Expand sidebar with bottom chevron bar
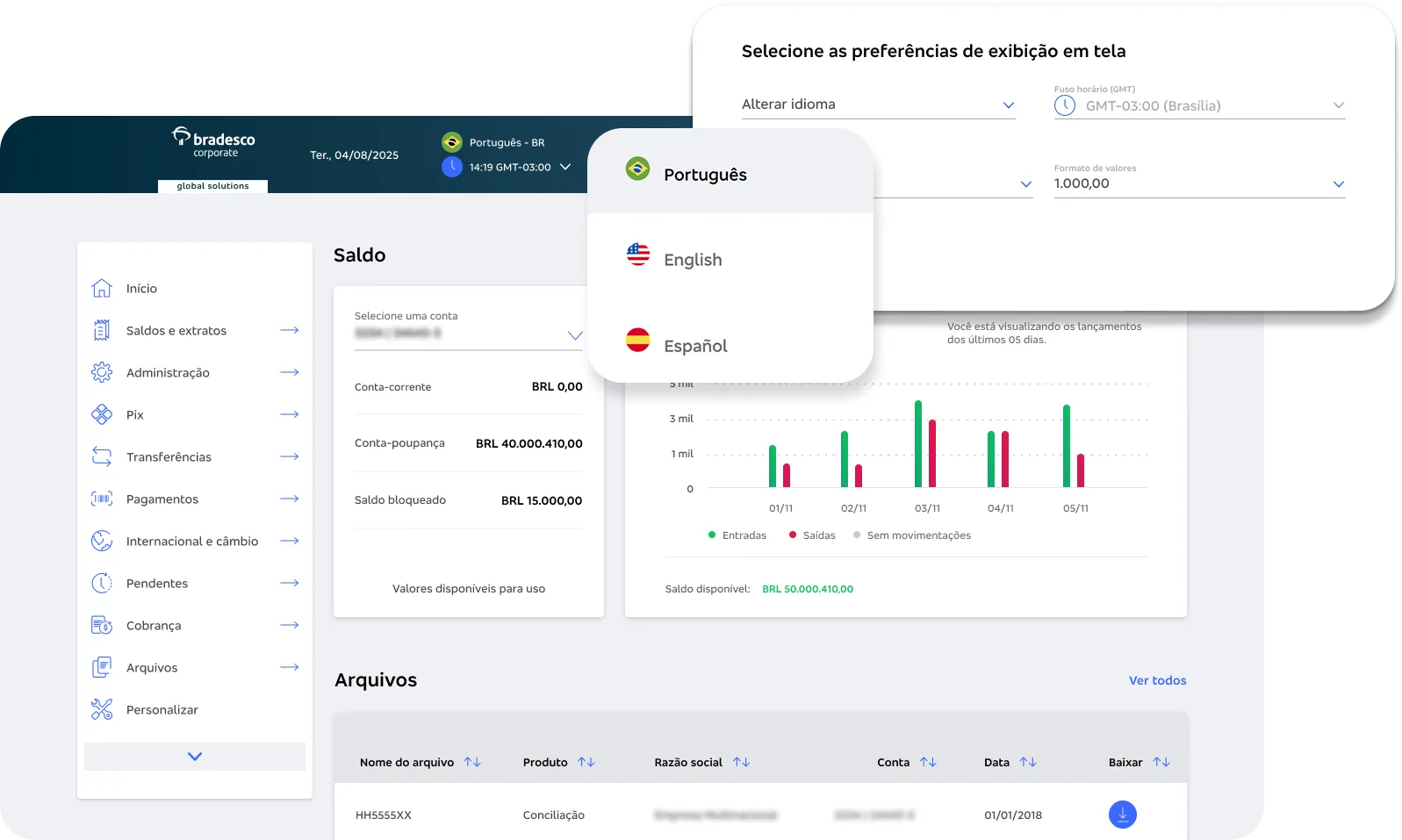The image size is (1402, 840). pos(195,756)
